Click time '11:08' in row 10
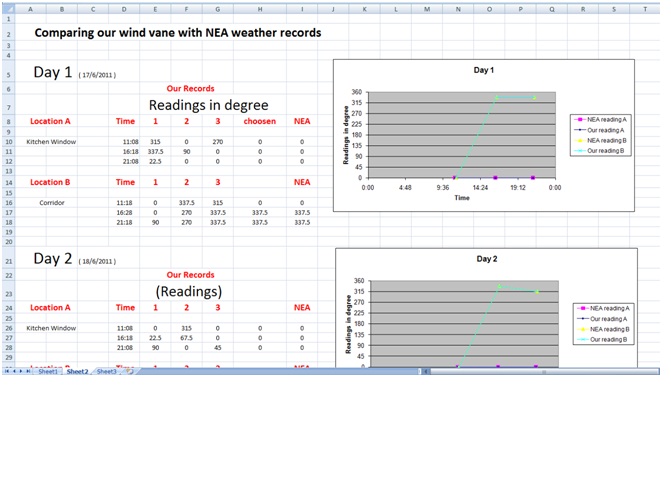Screen dimensions: 671x481 (131, 142)
